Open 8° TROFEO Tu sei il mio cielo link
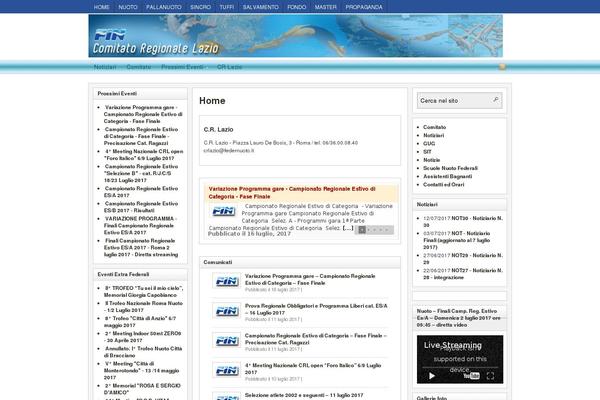 (x=143, y=292)
